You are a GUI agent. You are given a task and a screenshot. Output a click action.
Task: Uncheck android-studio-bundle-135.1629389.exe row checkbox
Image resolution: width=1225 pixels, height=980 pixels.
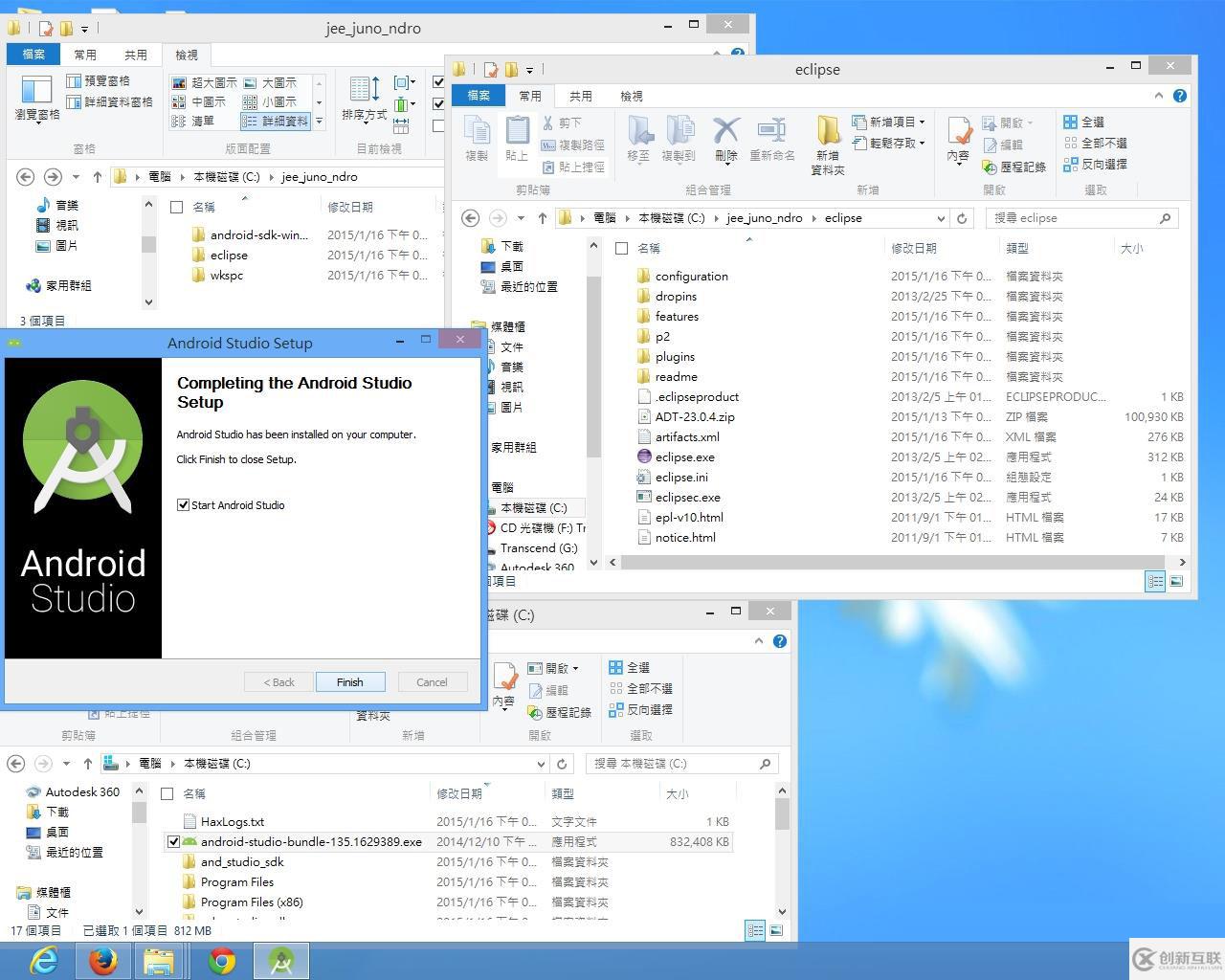[x=173, y=842]
